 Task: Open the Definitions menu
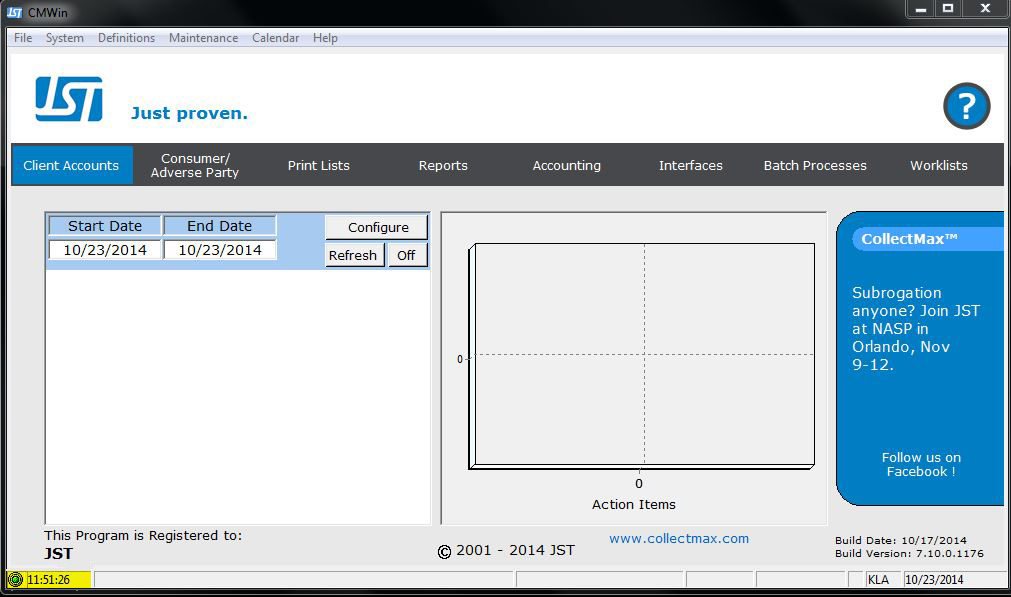click(126, 38)
